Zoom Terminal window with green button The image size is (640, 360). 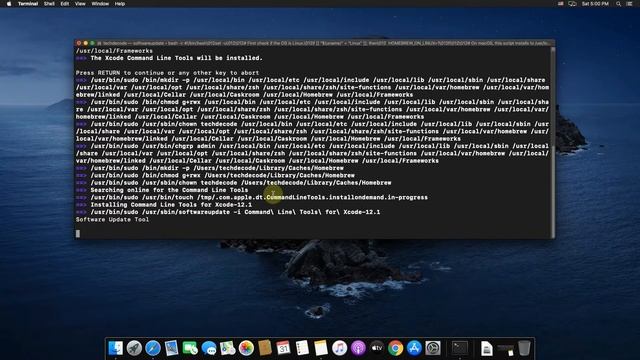point(92,43)
